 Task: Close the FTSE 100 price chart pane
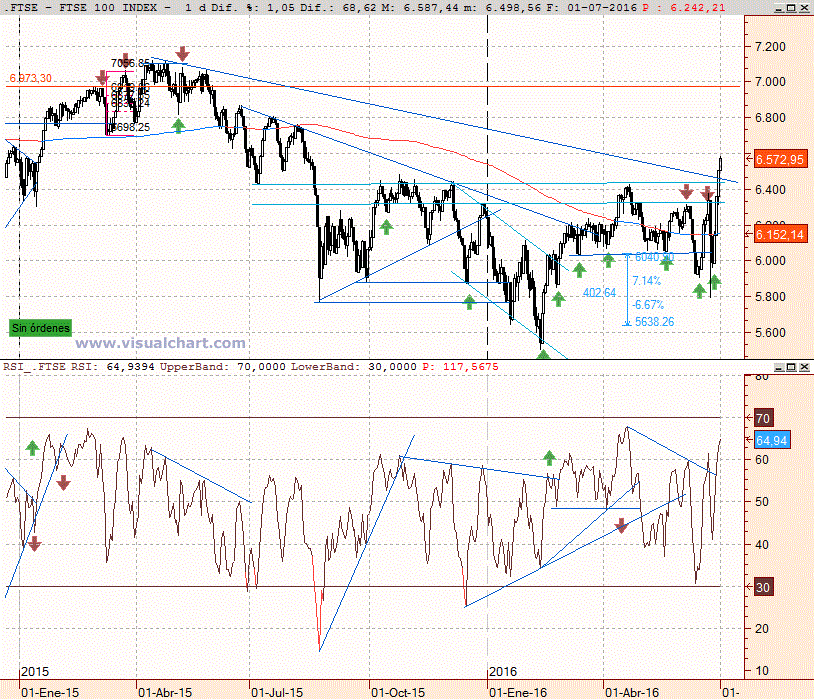click(804, 8)
